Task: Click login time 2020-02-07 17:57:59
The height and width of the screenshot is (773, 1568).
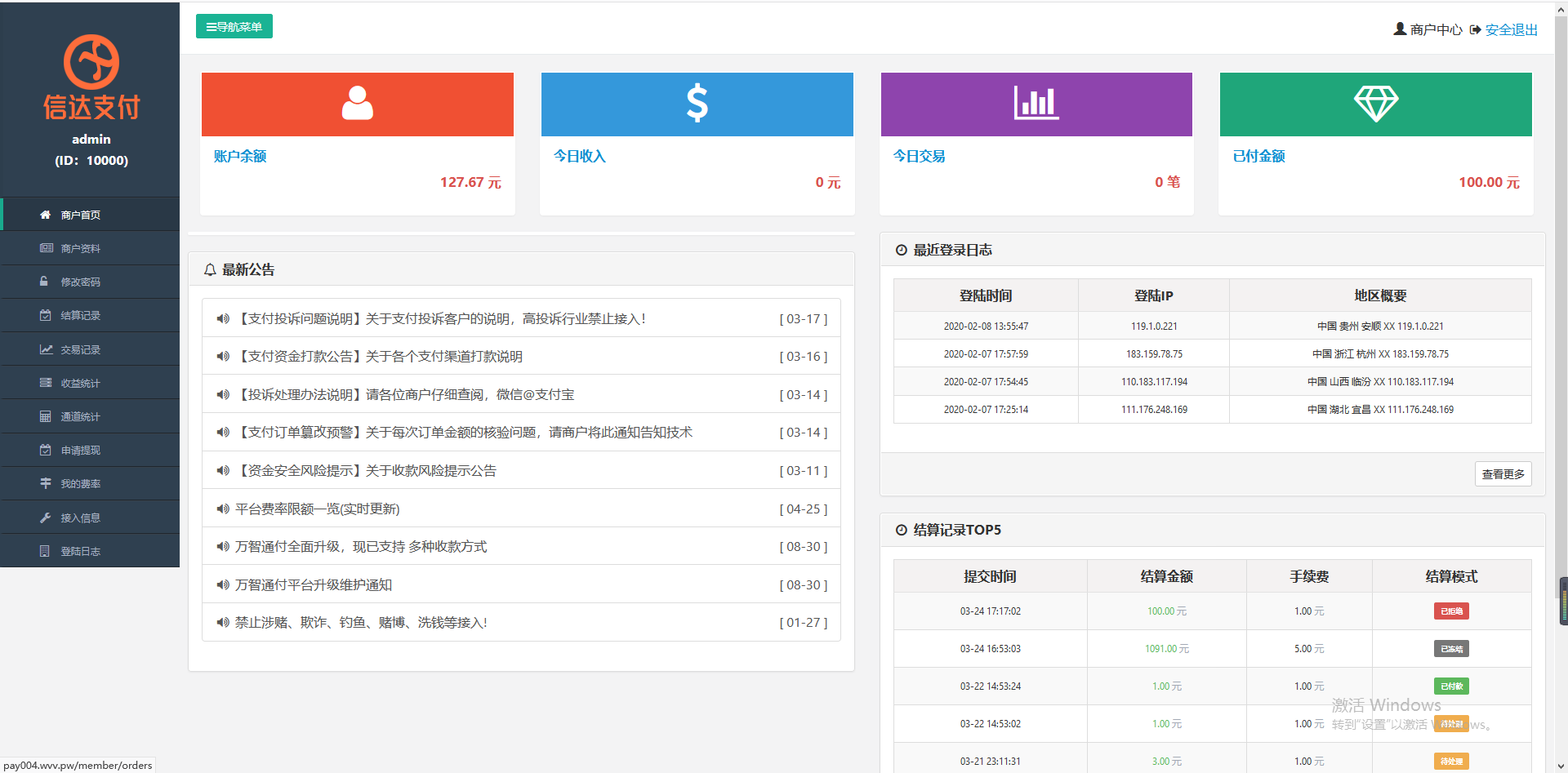Action: tap(986, 353)
